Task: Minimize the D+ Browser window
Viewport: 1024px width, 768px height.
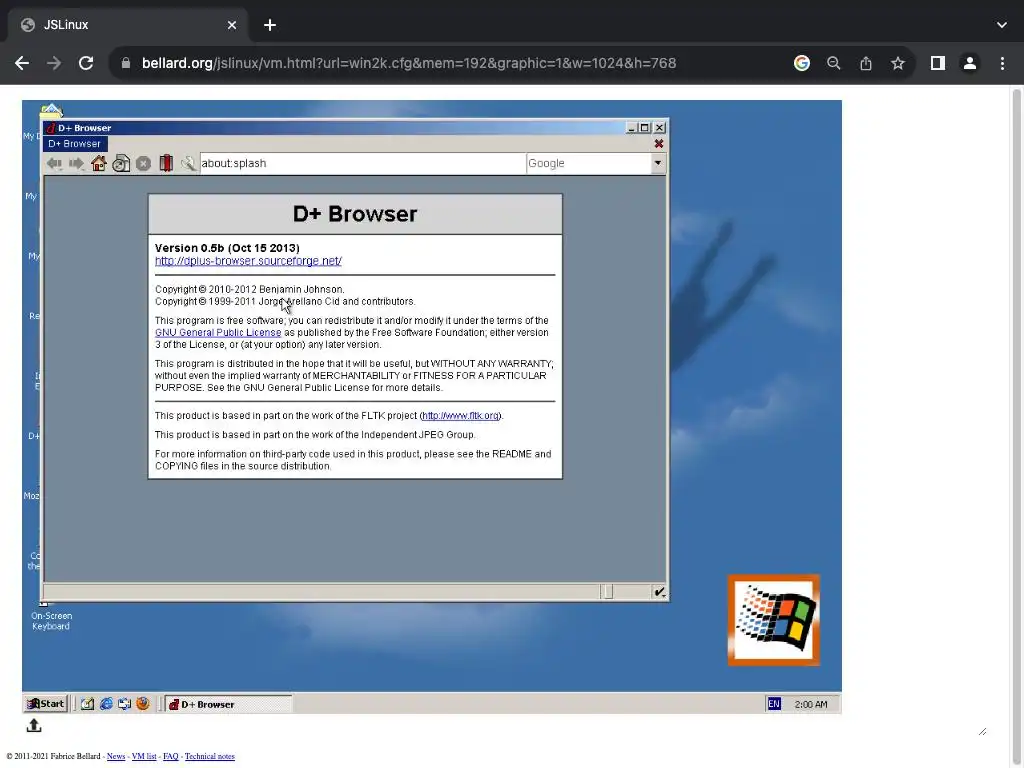Action: click(x=631, y=128)
